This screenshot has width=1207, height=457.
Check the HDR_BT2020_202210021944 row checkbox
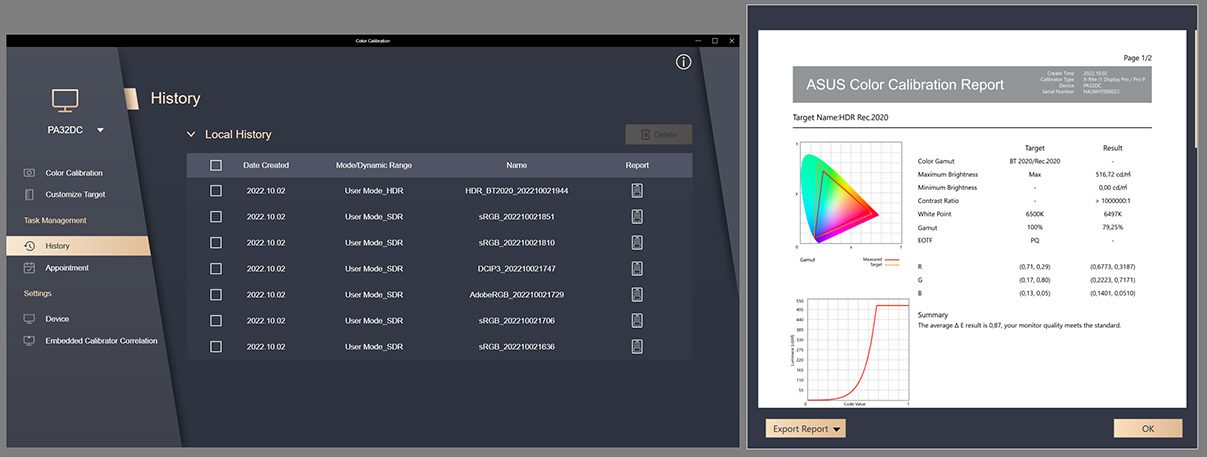[x=216, y=190]
